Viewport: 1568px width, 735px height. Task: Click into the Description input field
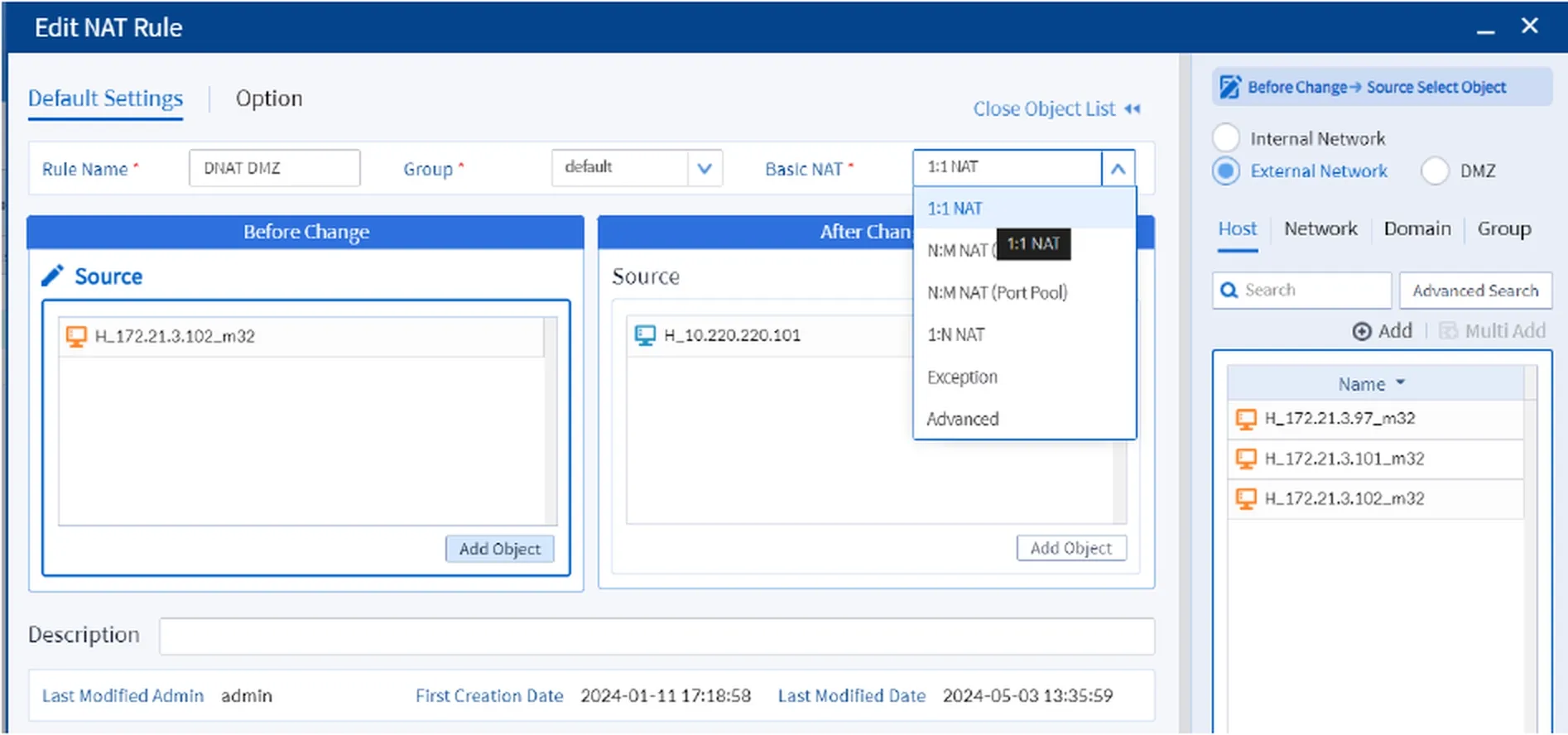[657, 637]
